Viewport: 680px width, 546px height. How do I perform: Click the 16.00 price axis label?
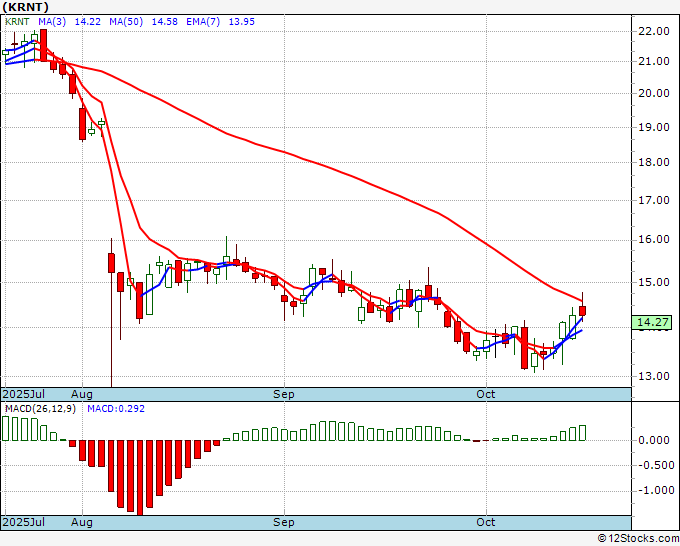654,239
